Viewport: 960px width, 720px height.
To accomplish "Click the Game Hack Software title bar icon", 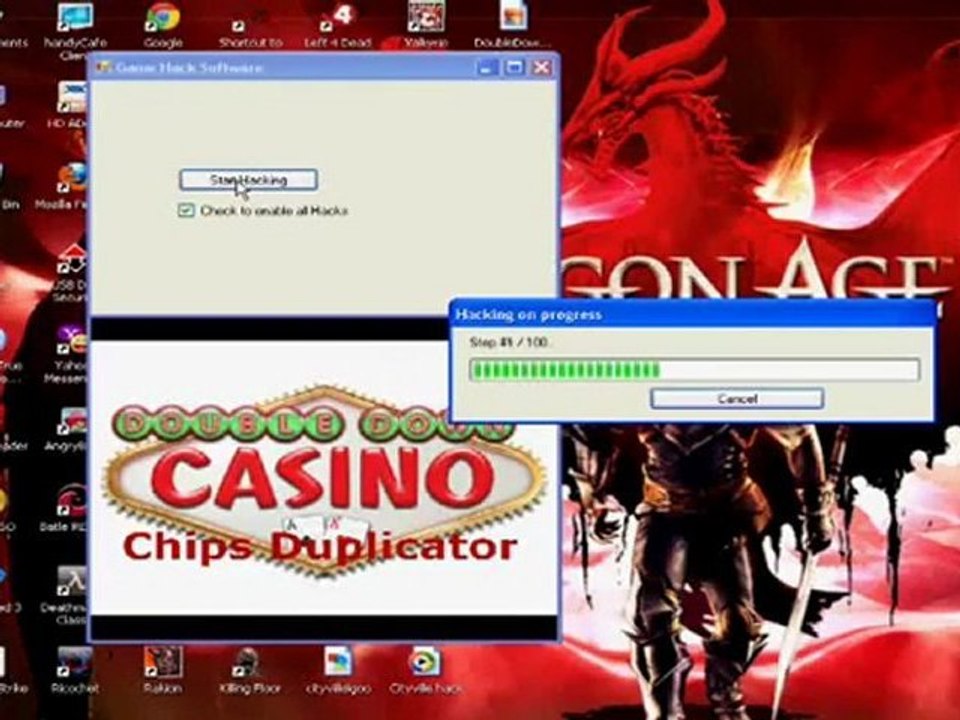I will (103, 67).
